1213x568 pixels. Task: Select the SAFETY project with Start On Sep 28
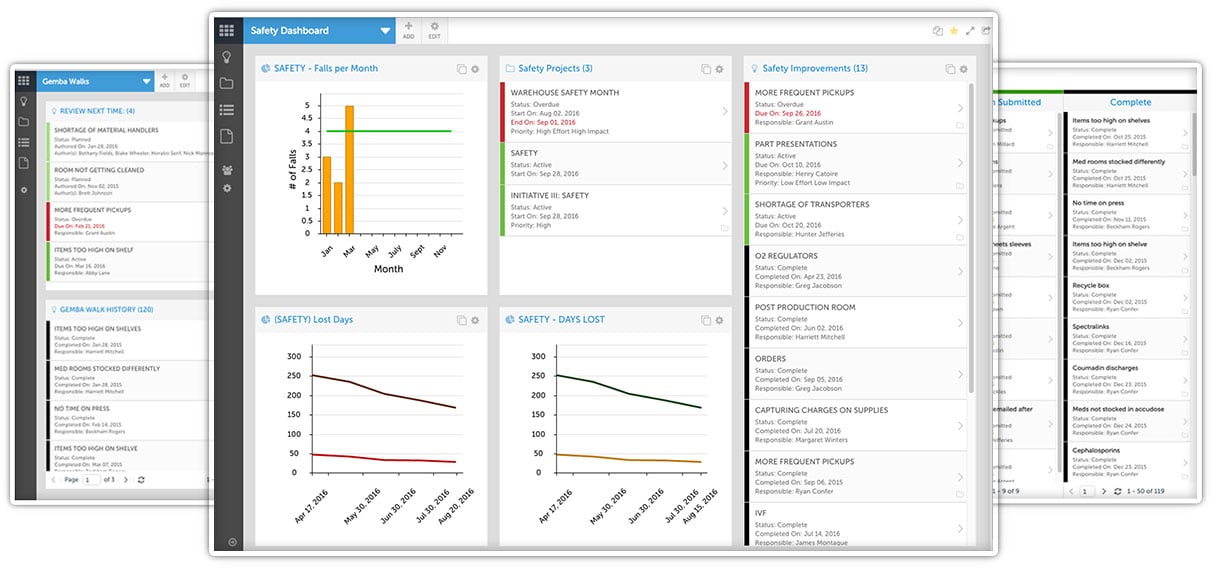[618, 163]
